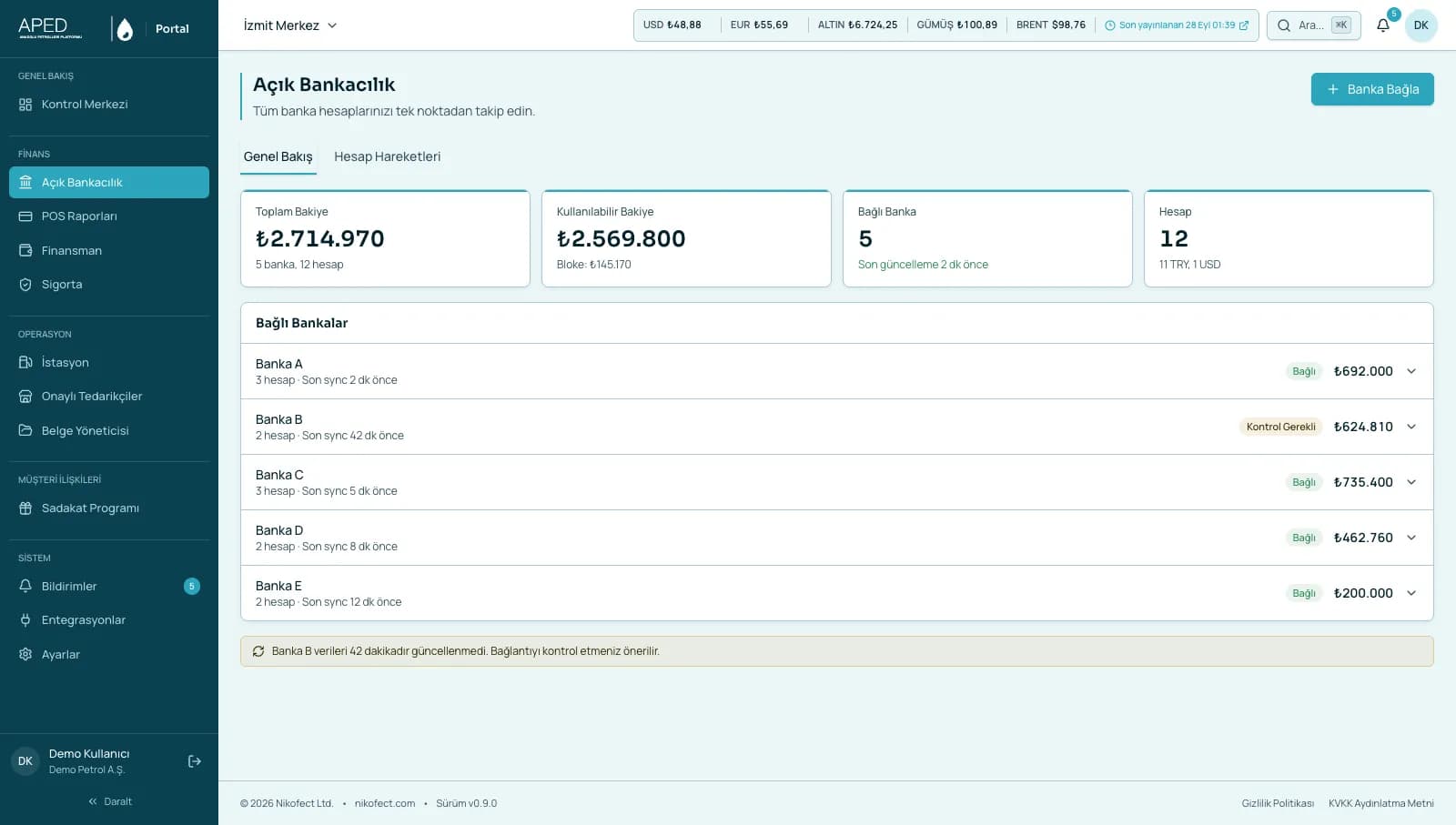1456x825 pixels.
Task: Click the İstasyon fuel pump icon
Action: (x=25, y=362)
